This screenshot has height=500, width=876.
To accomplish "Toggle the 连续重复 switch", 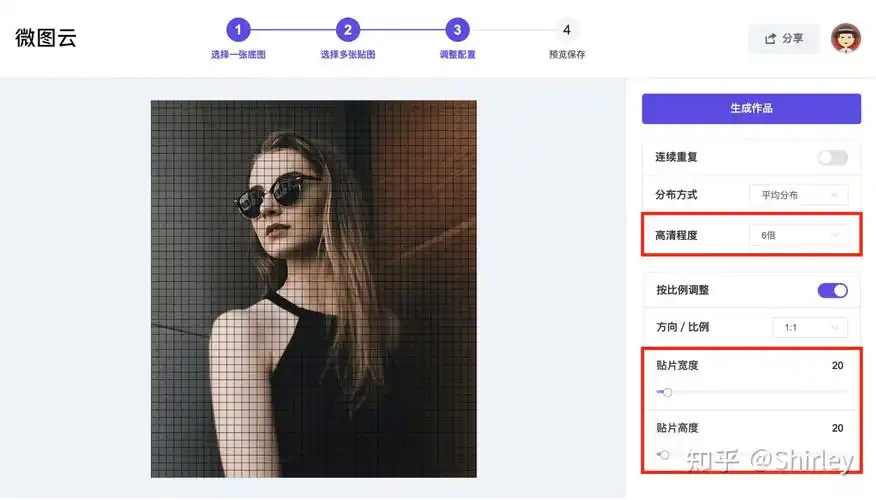I will pyautogui.click(x=832, y=158).
